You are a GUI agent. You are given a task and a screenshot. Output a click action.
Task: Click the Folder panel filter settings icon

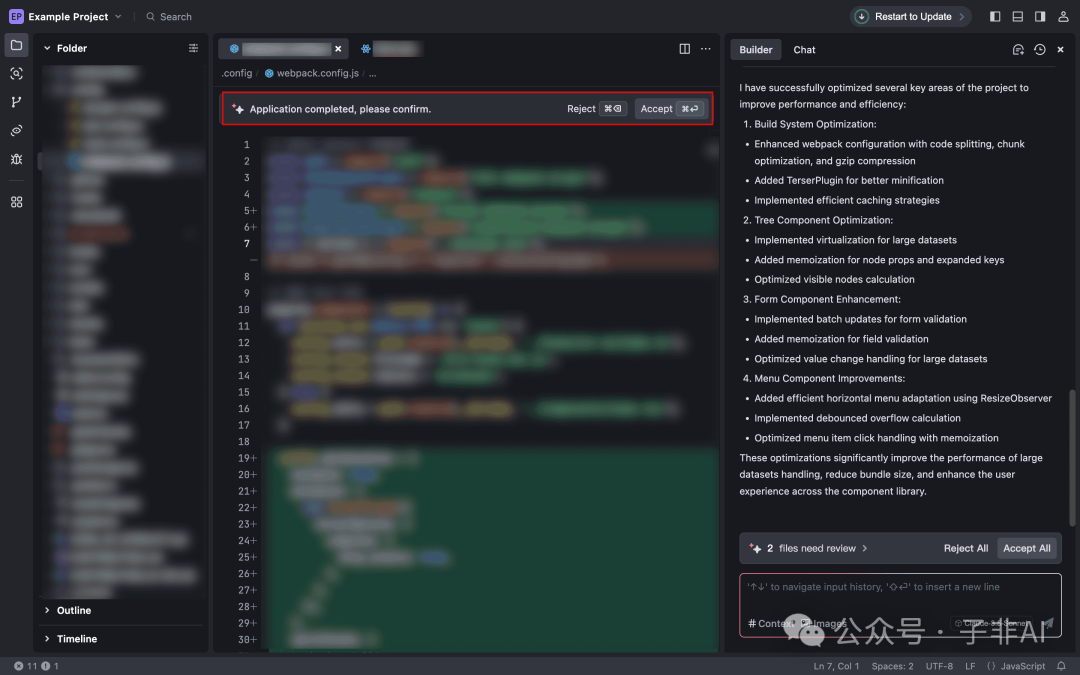coord(194,48)
